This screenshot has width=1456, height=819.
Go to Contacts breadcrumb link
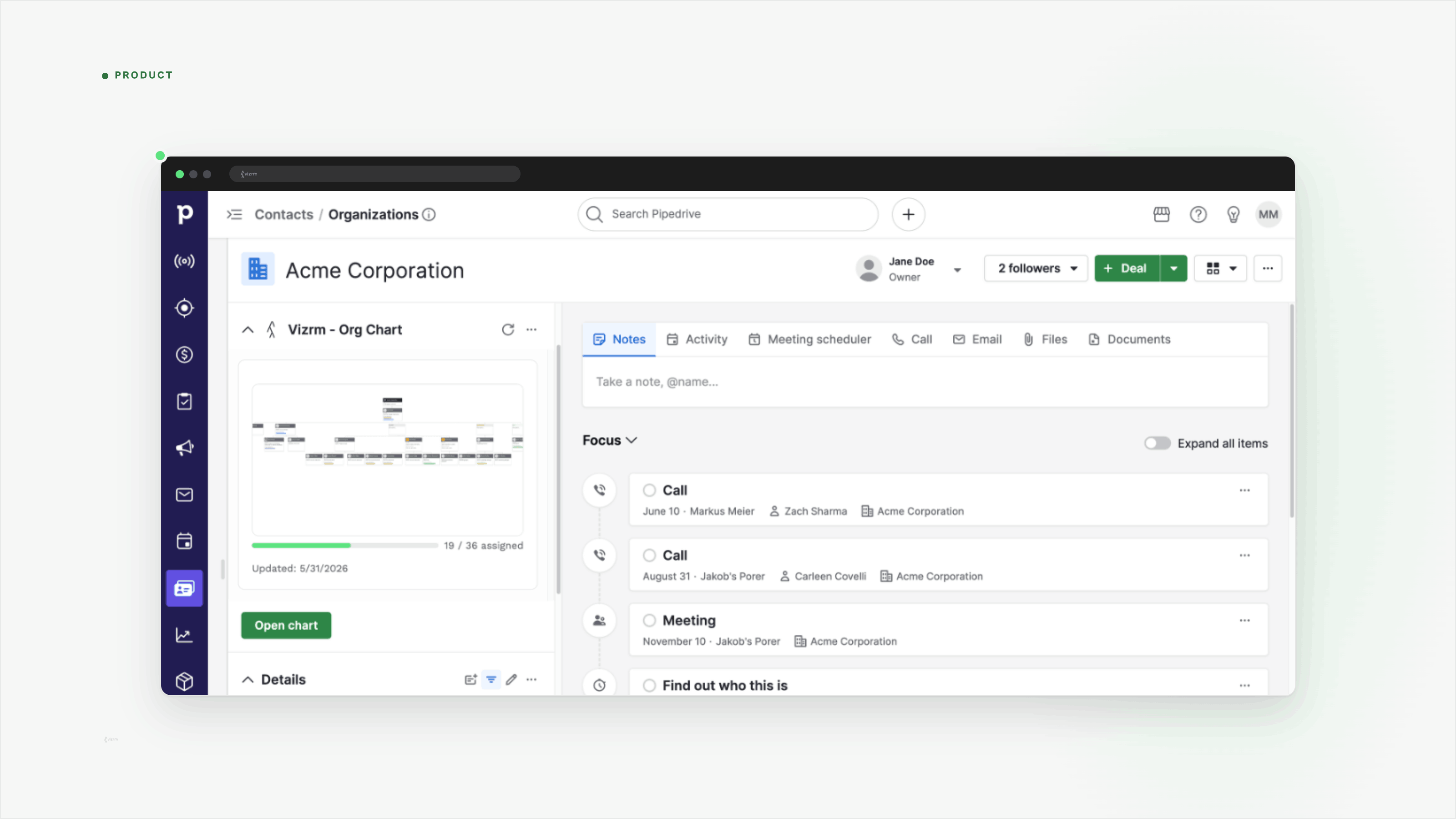tap(284, 215)
